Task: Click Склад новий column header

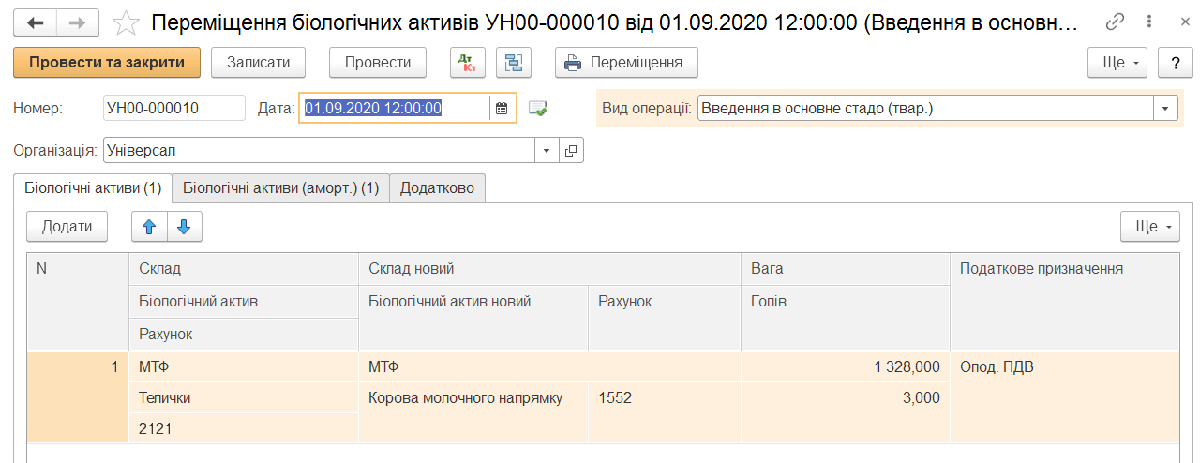Action: click(549, 268)
